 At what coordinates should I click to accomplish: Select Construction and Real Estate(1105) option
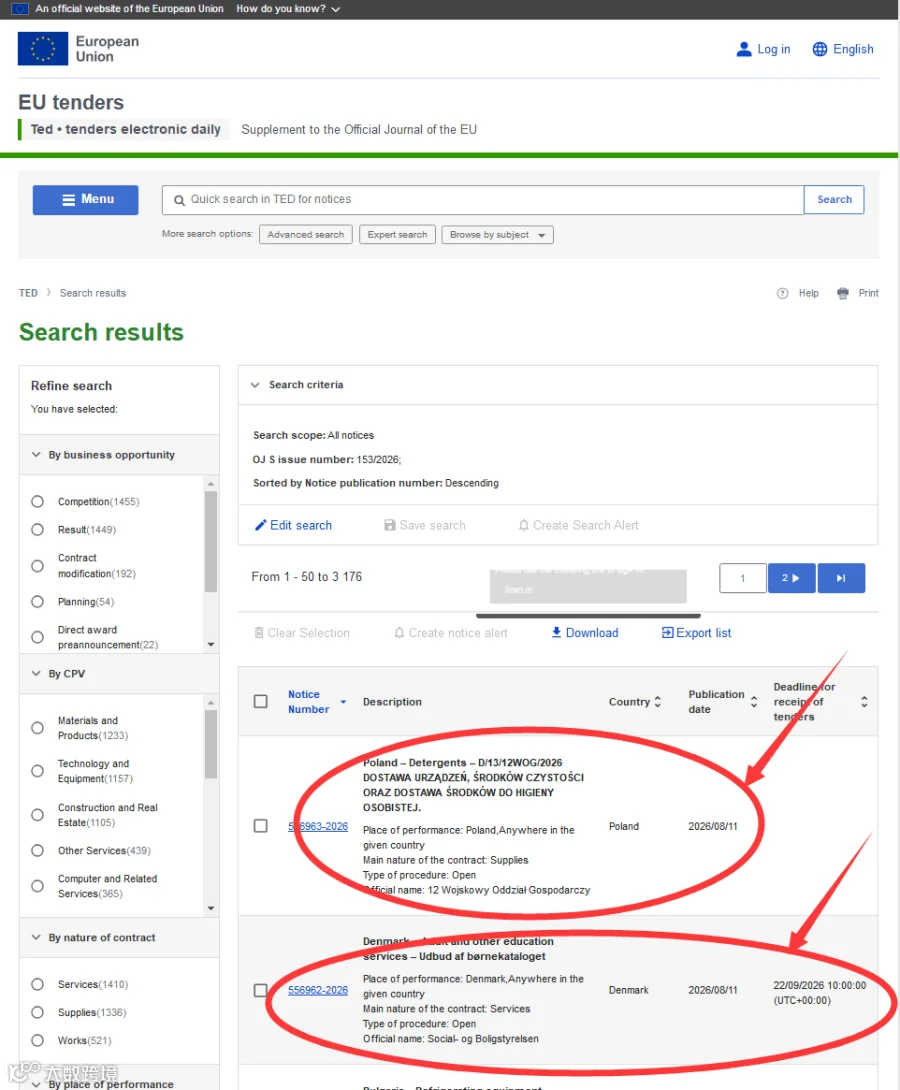pyautogui.click(x=38, y=815)
